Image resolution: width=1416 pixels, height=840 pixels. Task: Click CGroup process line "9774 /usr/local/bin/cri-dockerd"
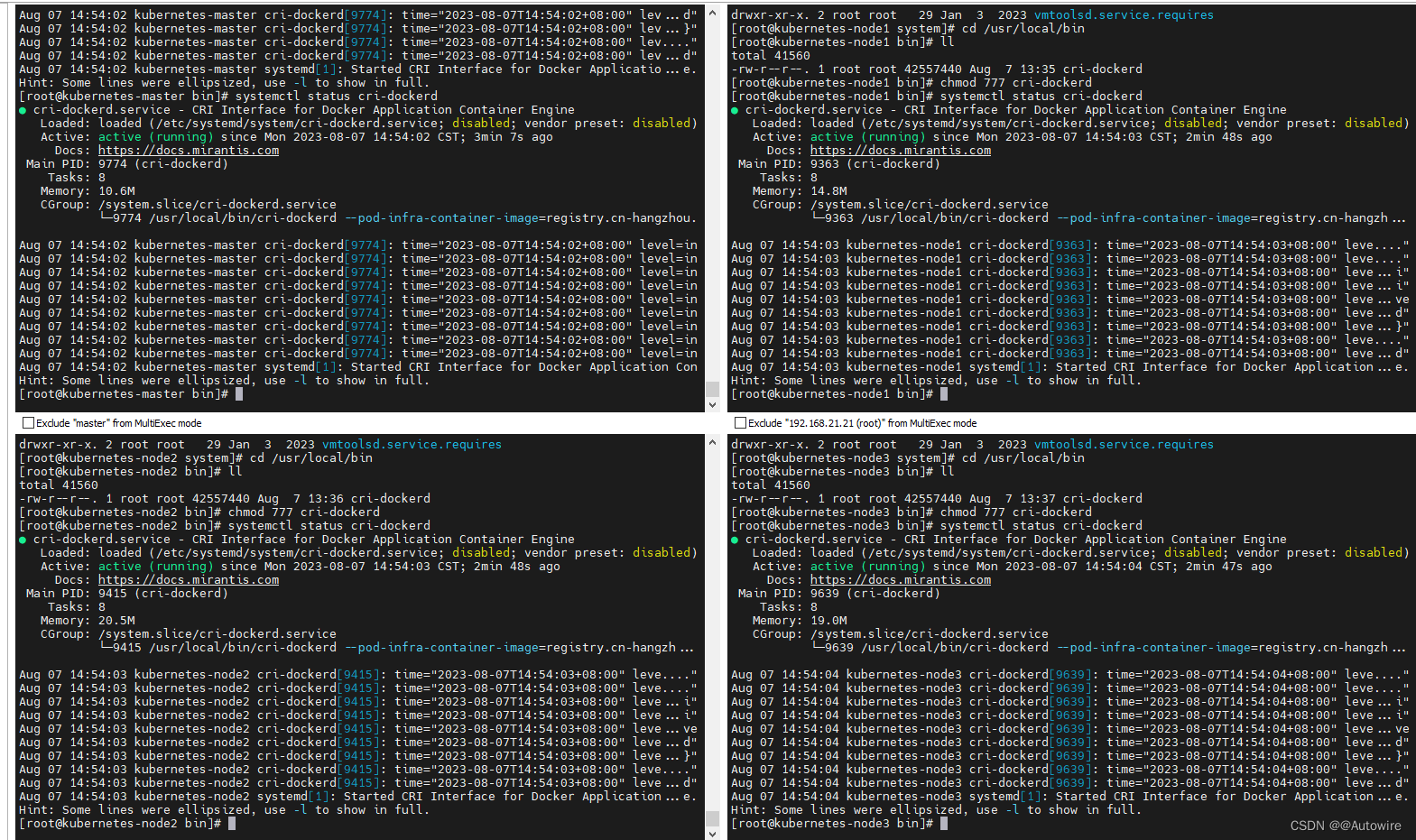[x=398, y=218]
